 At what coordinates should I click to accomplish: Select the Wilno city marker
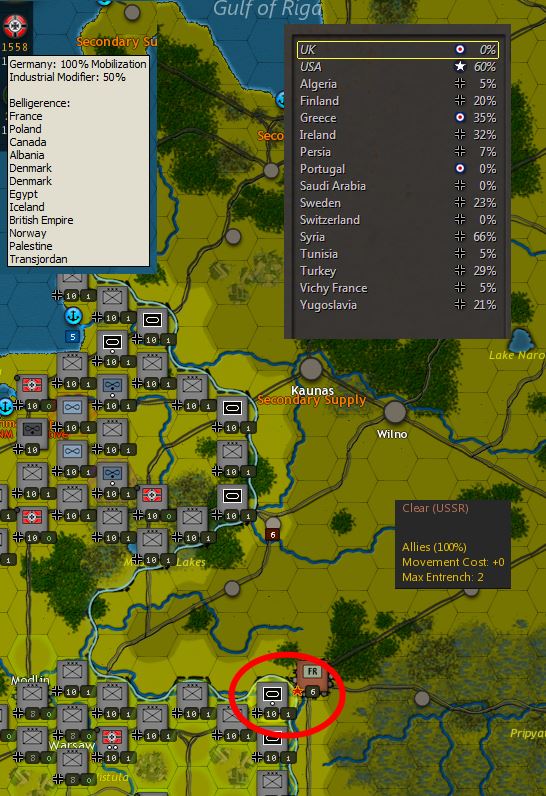coord(395,412)
